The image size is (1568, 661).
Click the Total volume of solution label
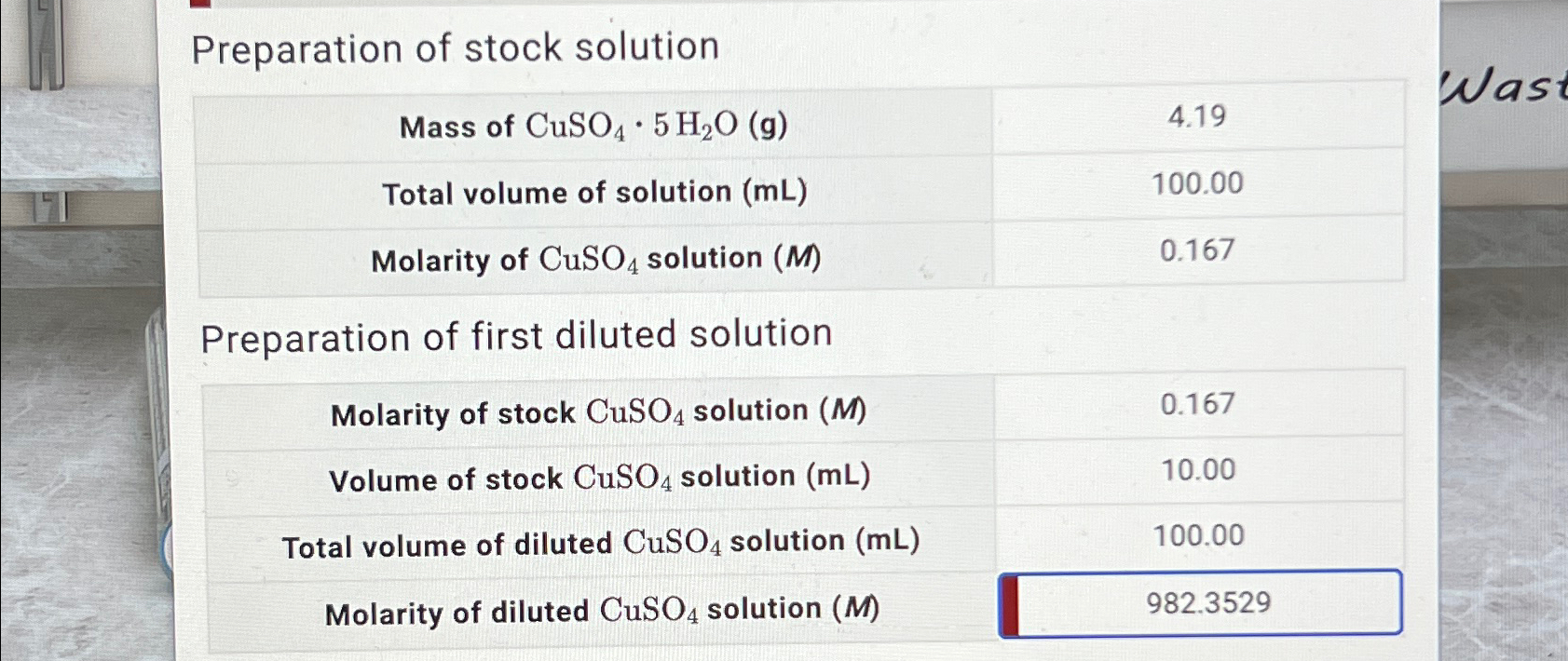click(x=594, y=193)
